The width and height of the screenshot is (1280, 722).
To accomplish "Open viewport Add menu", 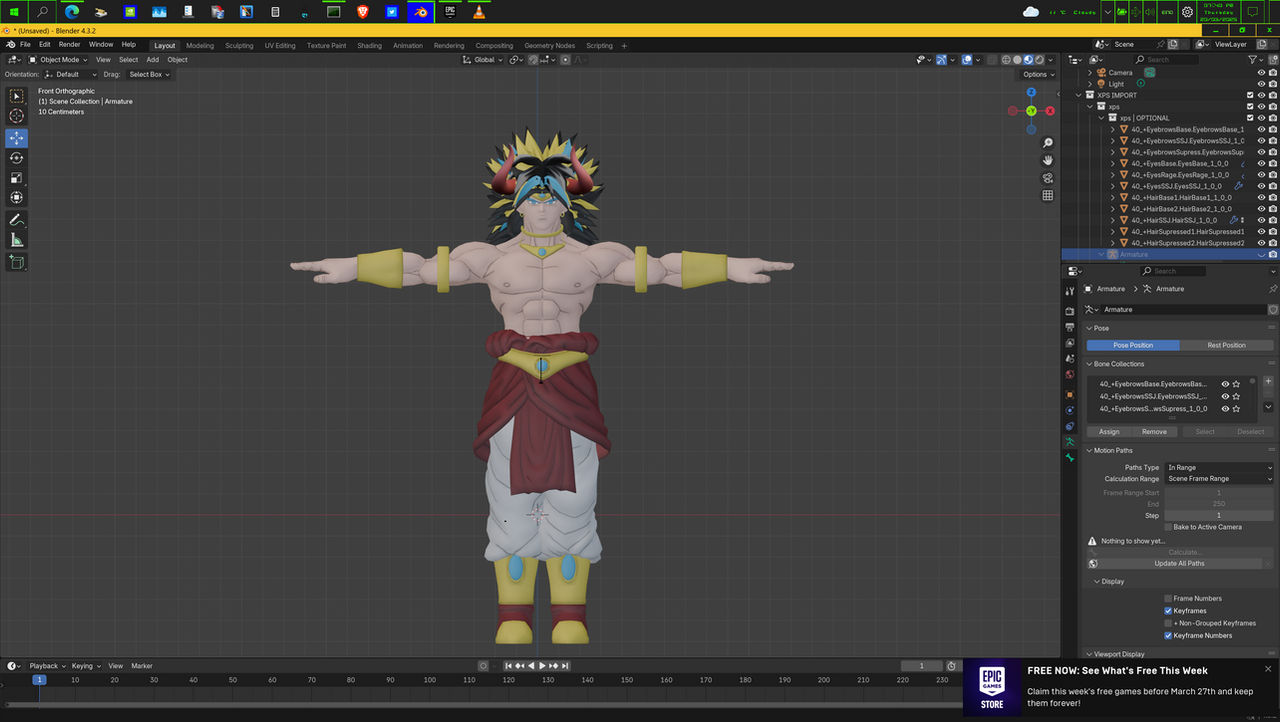I will (x=152, y=60).
